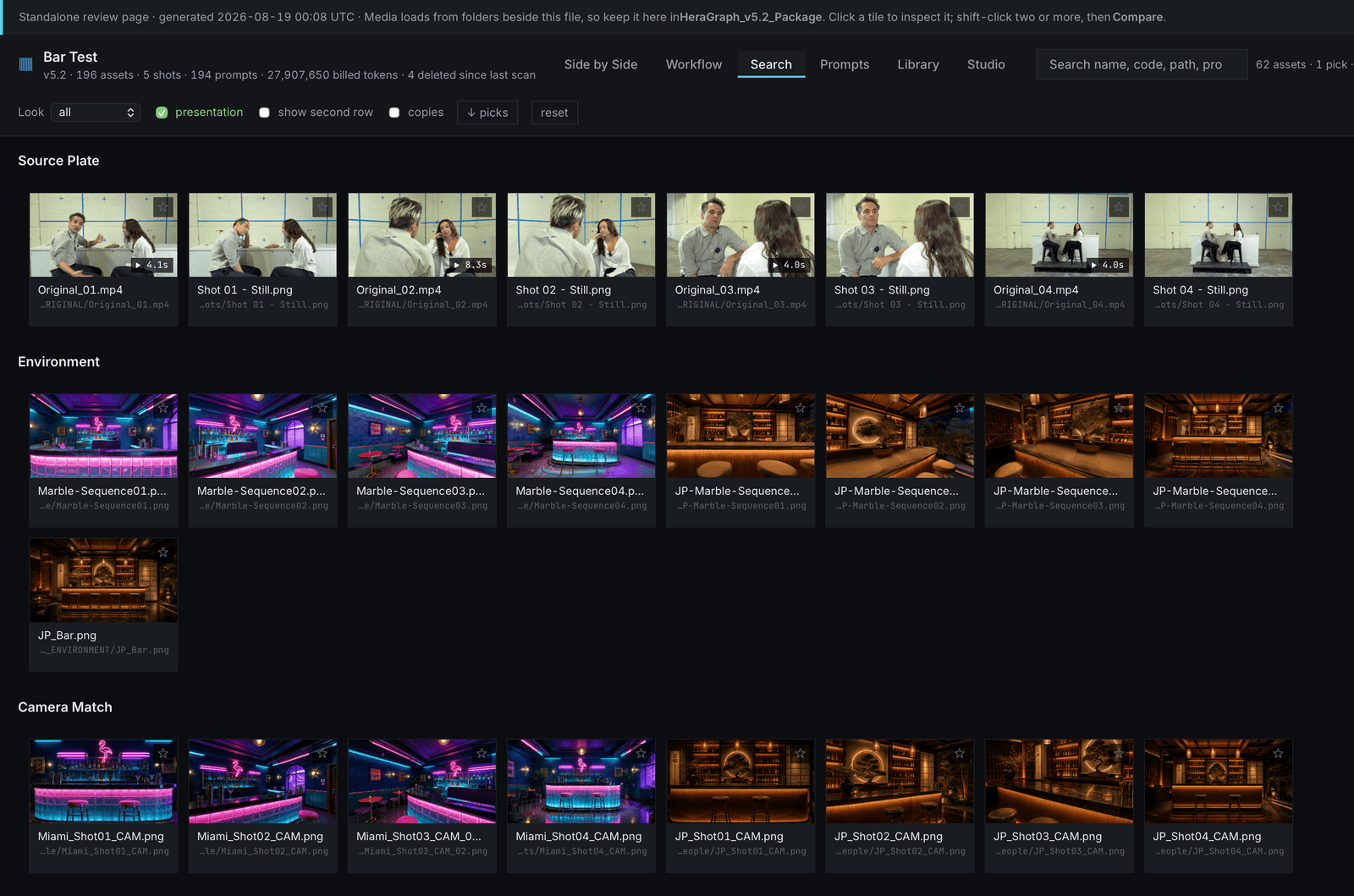
Task: Star the Miami_Shot01_CAM.png tile
Action: tap(163, 753)
